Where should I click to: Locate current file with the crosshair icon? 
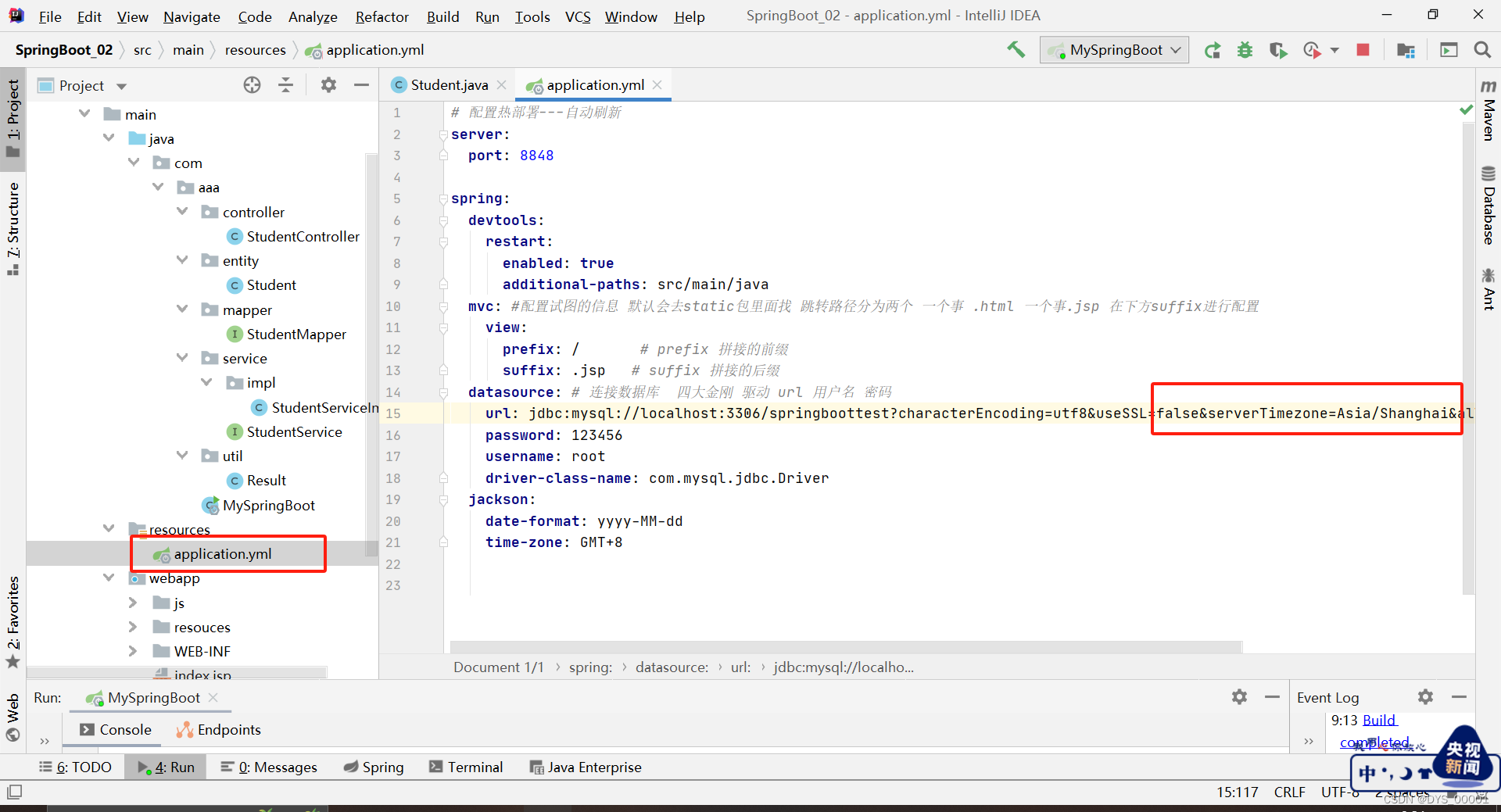pos(252,85)
